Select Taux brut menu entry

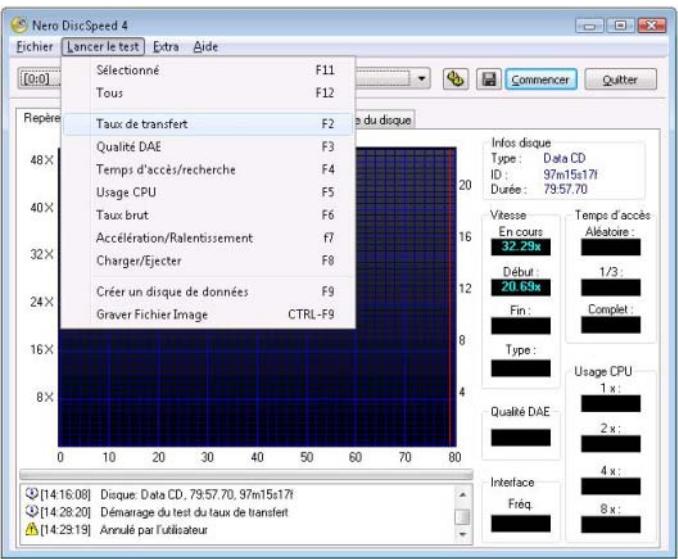tap(208, 215)
